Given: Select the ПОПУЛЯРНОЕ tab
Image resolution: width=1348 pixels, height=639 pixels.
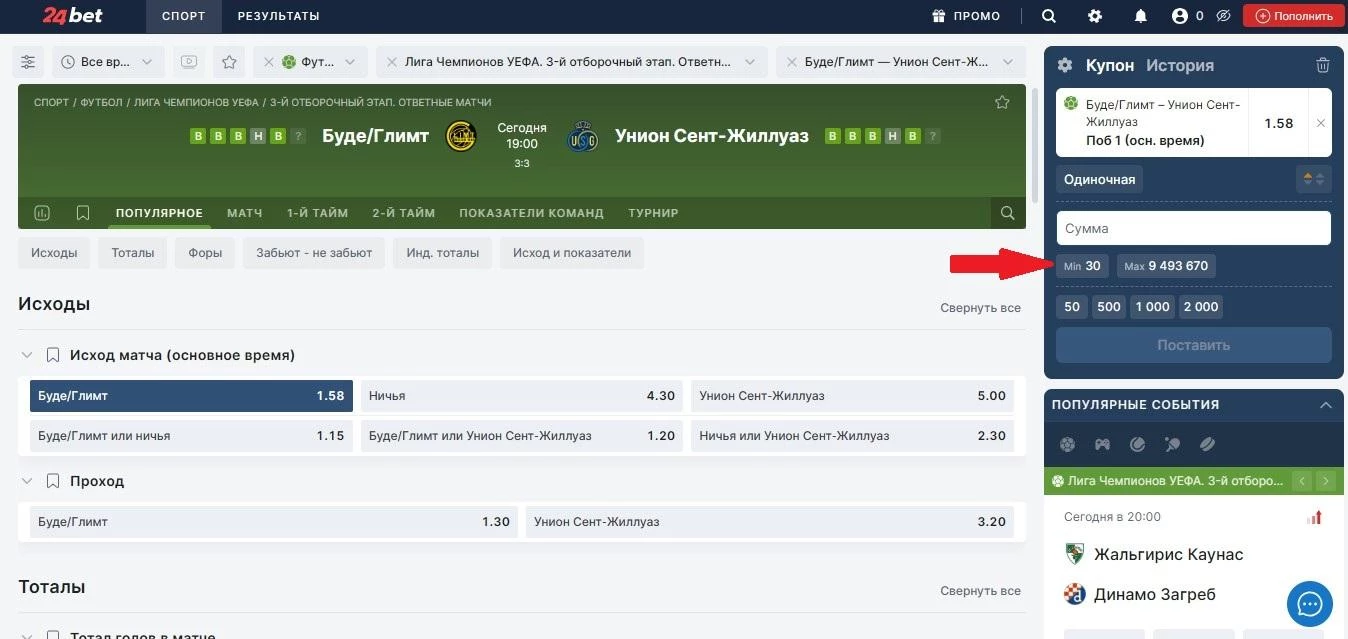Looking at the screenshot, I should pos(159,213).
